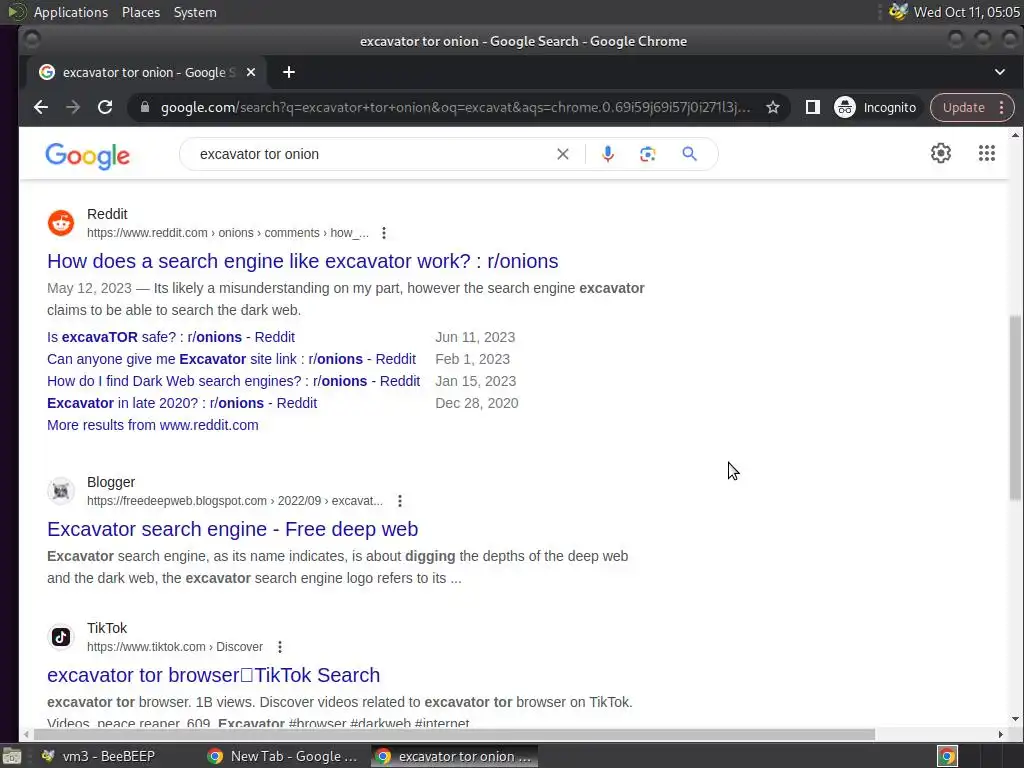
Task: Click the Google logo
Action: pyautogui.click(x=88, y=155)
